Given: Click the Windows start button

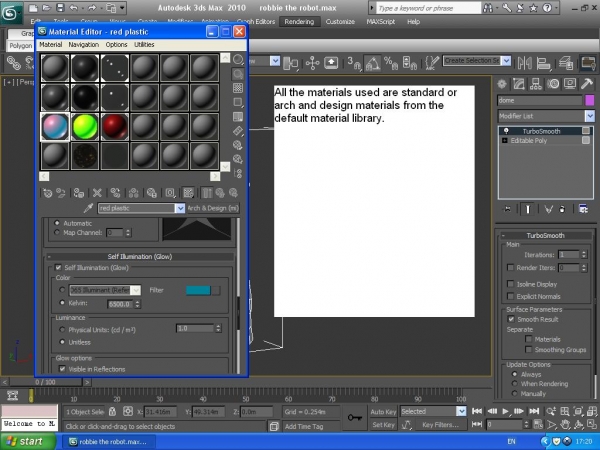Looking at the screenshot, I should coord(27,442).
